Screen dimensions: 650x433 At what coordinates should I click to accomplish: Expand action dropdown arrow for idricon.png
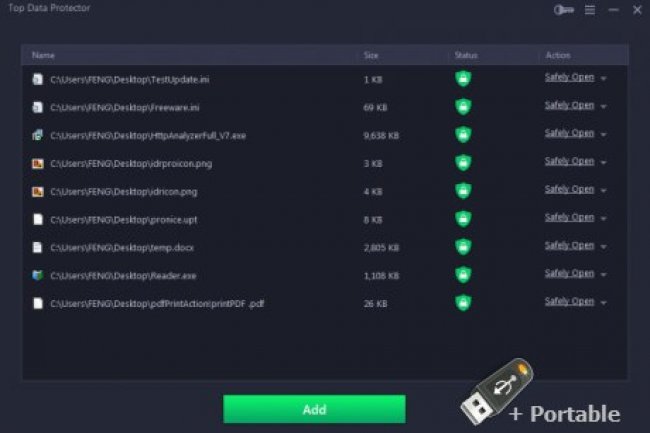(x=604, y=191)
